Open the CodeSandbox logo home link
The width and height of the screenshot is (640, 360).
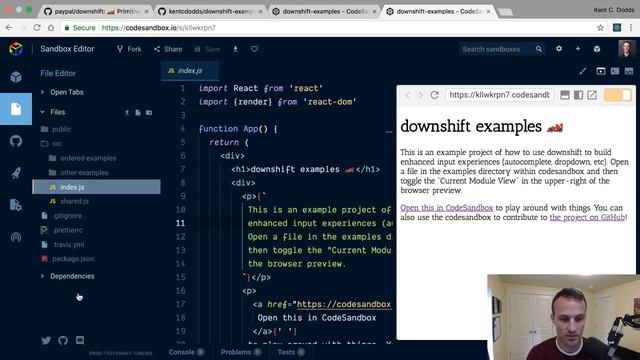pos(16,49)
